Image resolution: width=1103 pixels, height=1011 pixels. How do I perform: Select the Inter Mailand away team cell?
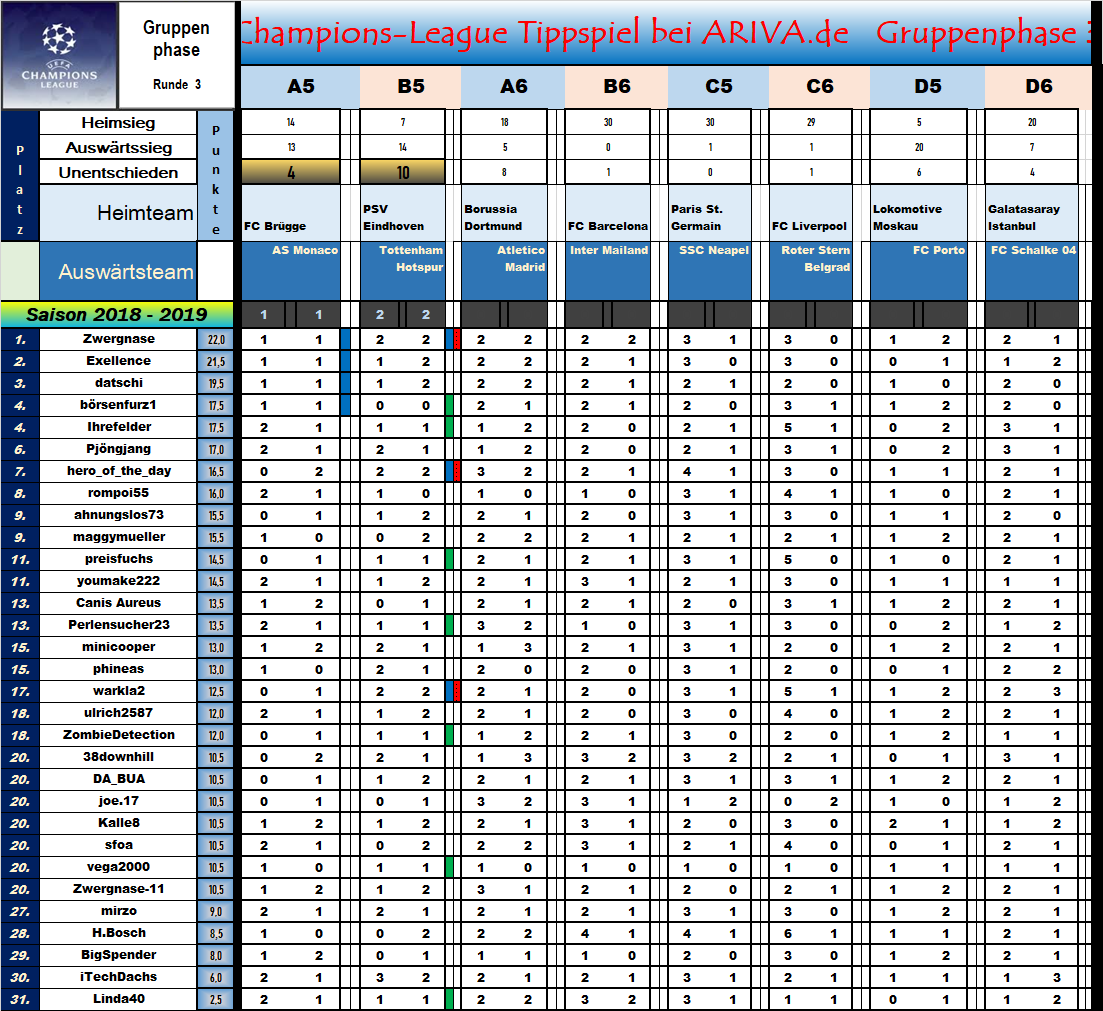(608, 271)
